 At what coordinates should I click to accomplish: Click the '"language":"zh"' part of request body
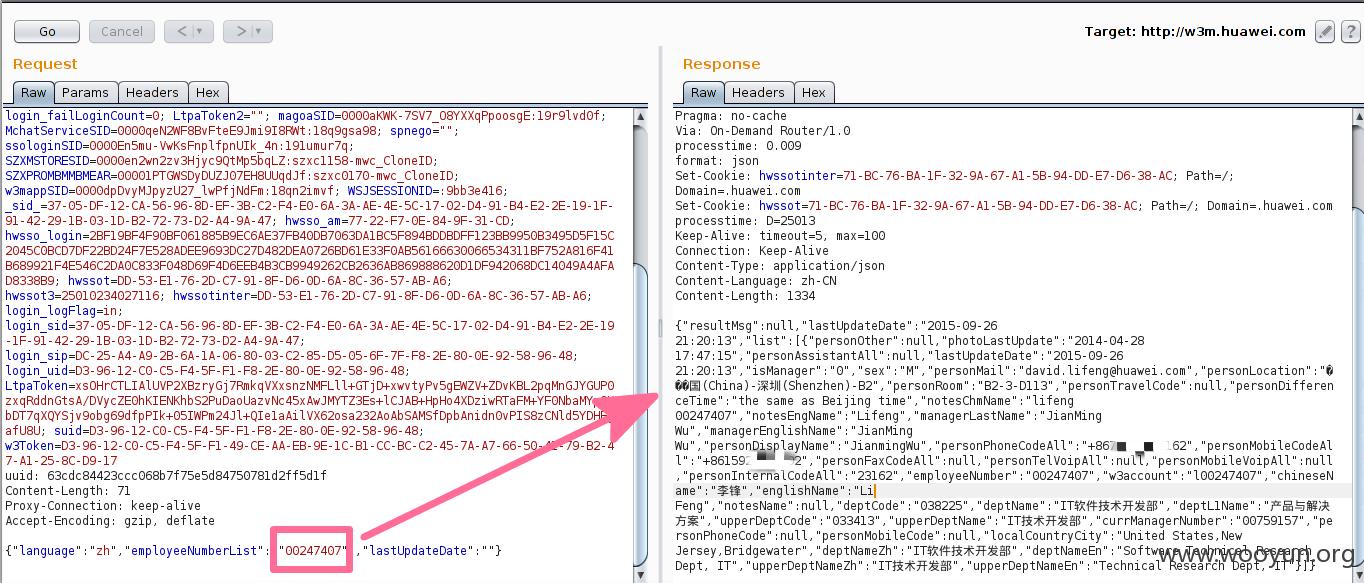[x=65, y=551]
